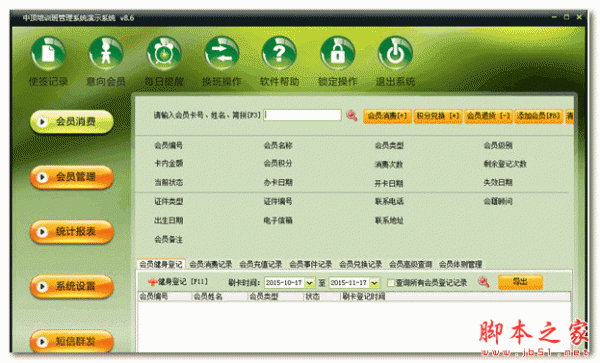Expand the 2015-11-17 end date dropdown
Image resolution: width=600 pixels, height=363 pixels.
pyautogui.click(x=374, y=283)
